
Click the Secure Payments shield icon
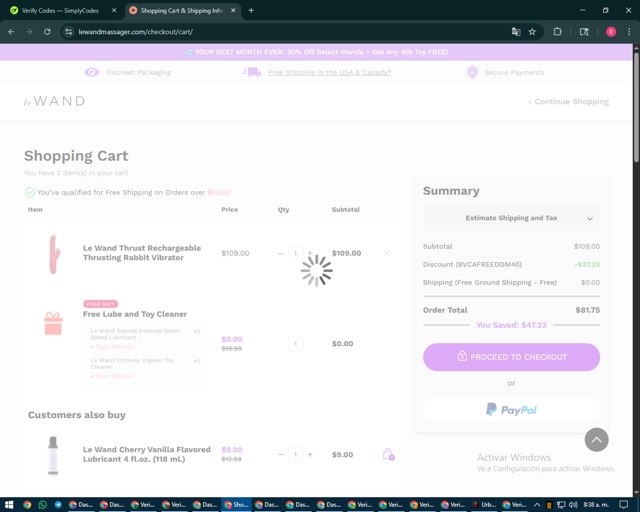[472, 72]
